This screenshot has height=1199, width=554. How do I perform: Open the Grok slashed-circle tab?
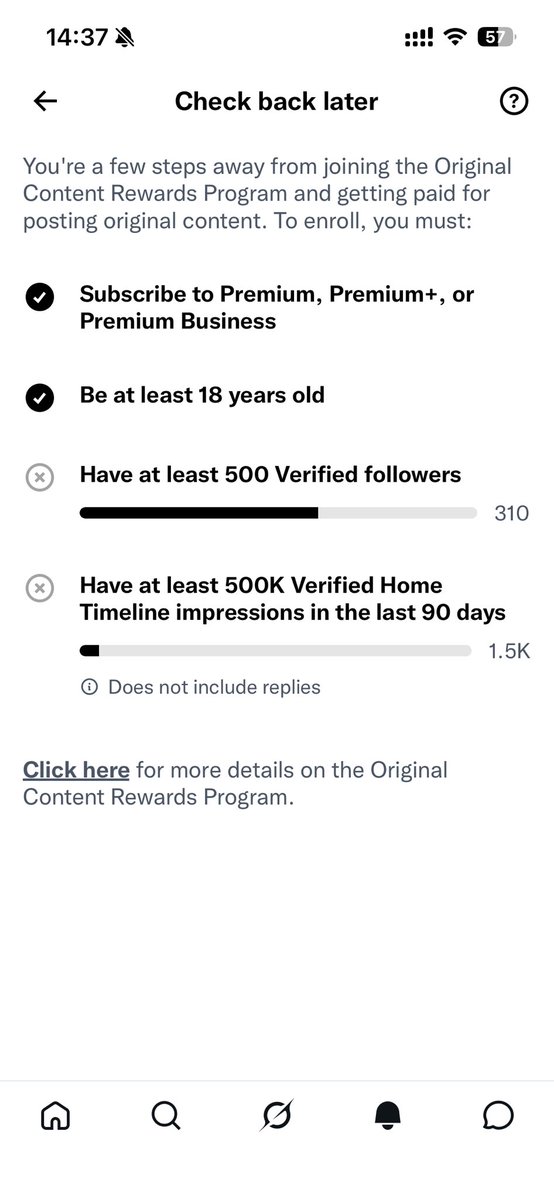click(x=276, y=1116)
